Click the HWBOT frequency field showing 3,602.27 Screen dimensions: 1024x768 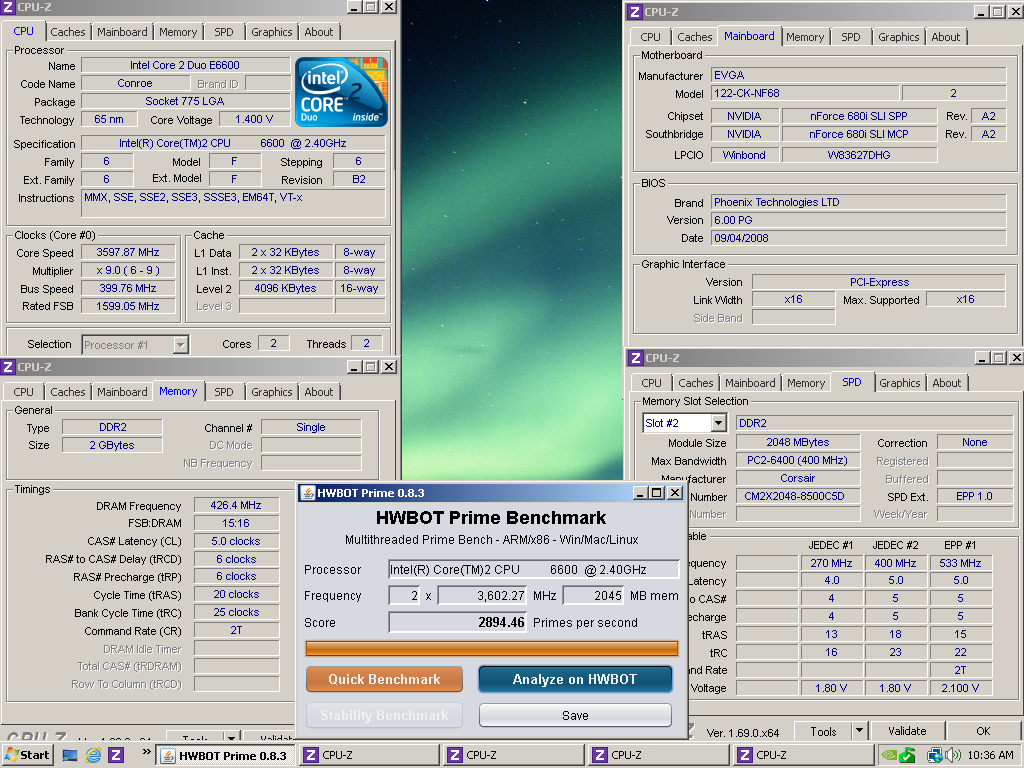(x=482, y=596)
